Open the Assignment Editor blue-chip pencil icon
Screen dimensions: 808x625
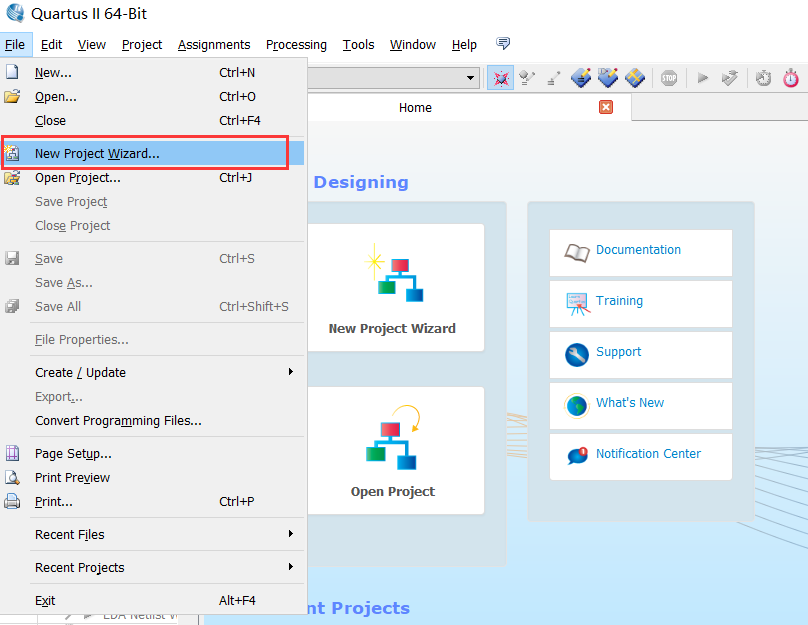pos(581,78)
